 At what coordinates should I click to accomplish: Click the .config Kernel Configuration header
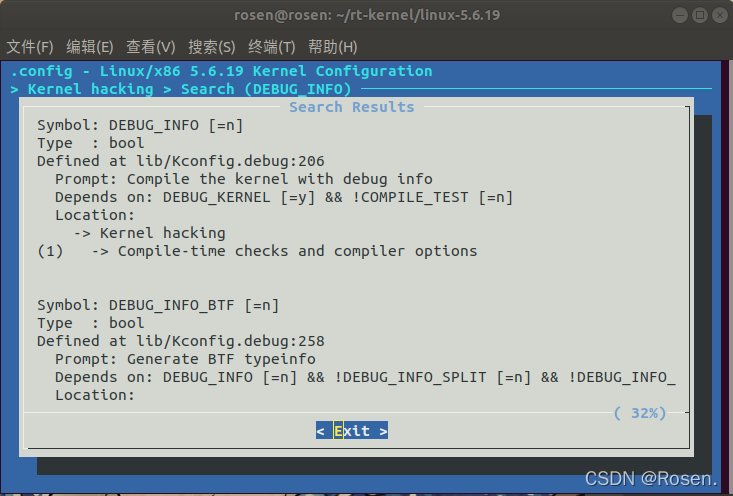(x=221, y=71)
